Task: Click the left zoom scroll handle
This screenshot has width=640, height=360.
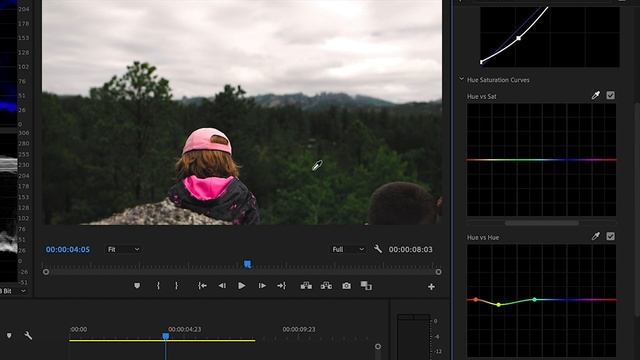Action: click(46, 272)
